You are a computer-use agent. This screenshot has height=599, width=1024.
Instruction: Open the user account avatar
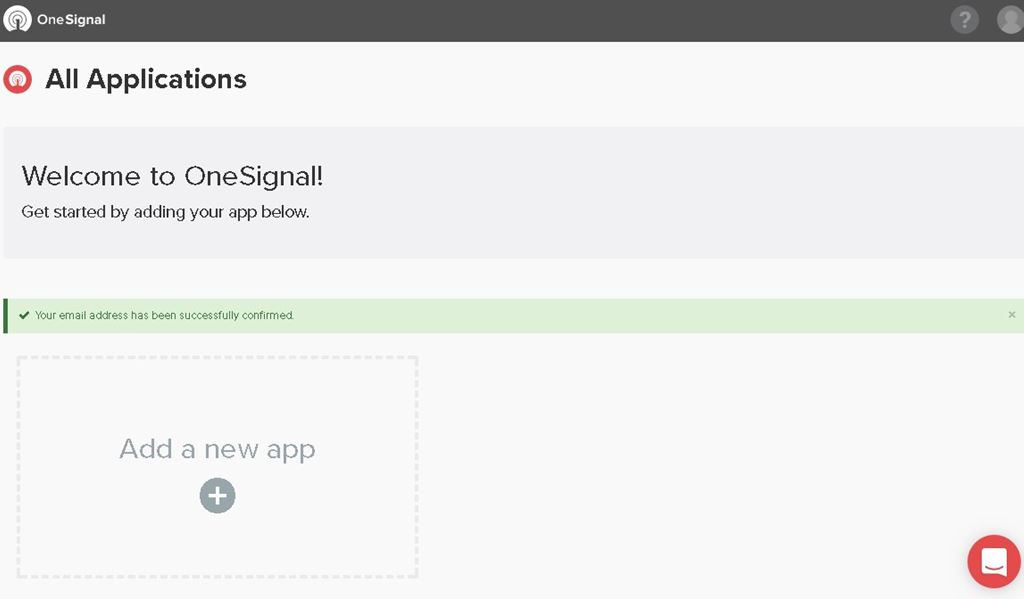[x=1010, y=20]
